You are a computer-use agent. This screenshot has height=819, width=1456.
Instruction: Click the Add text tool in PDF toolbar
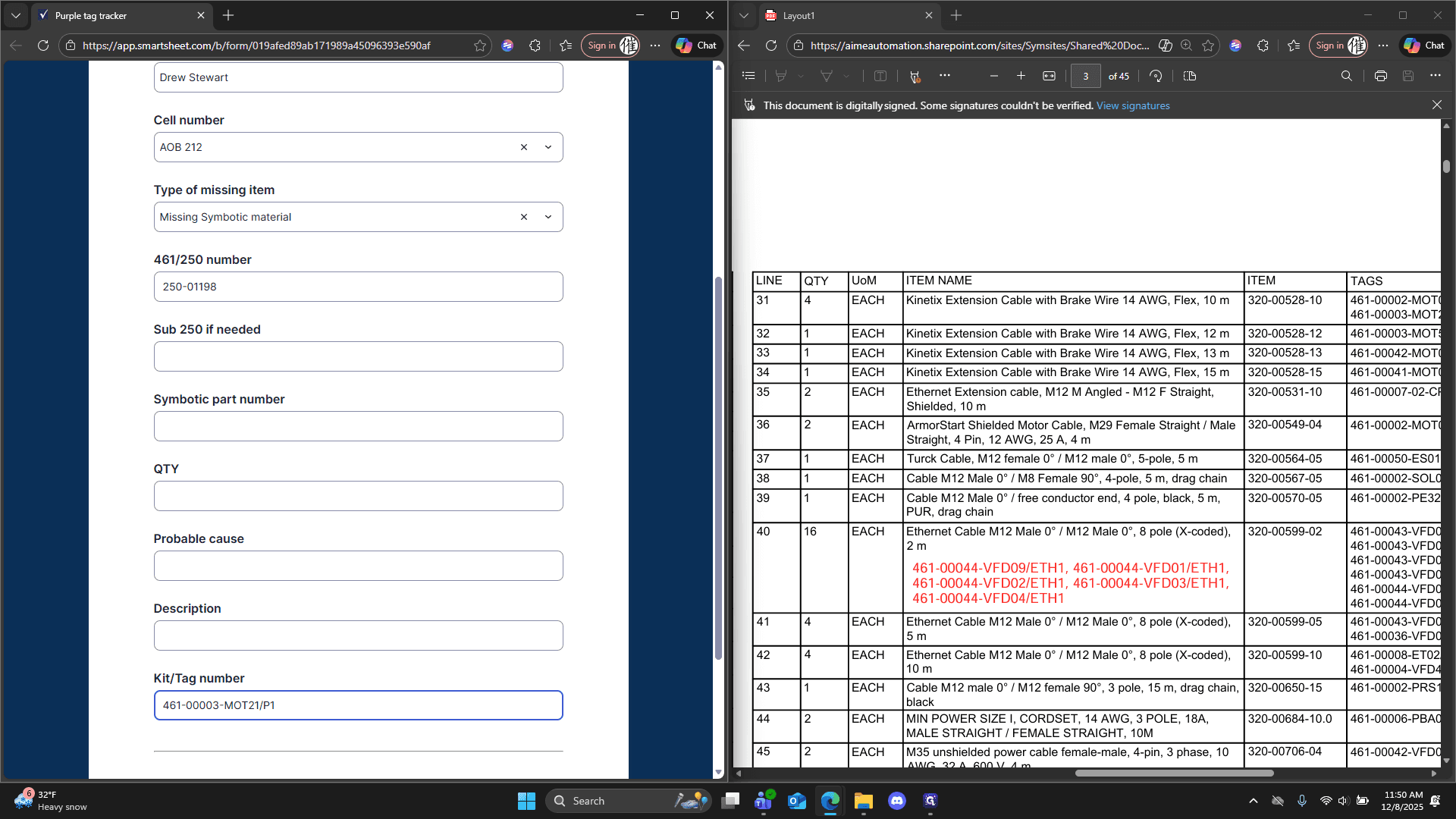pyautogui.click(x=880, y=76)
